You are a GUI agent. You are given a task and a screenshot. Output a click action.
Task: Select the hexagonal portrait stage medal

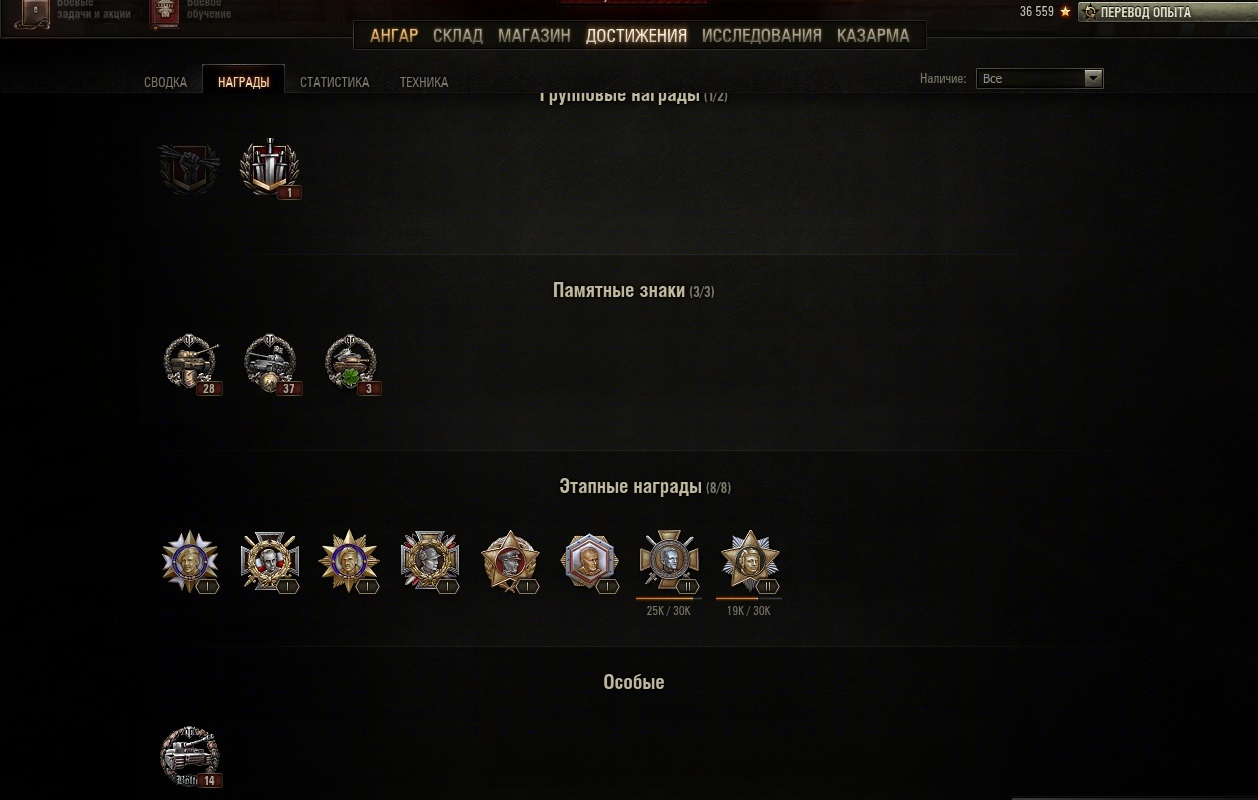(x=589, y=562)
